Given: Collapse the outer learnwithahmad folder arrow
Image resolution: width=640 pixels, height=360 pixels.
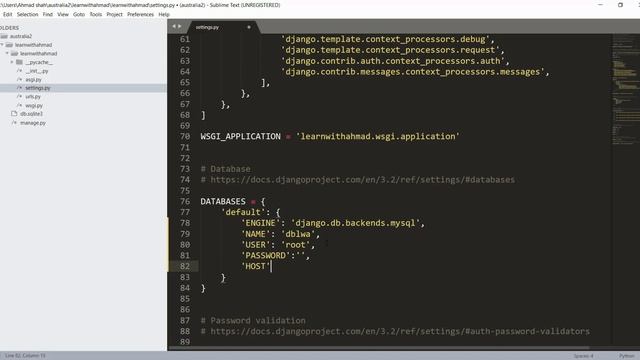Looking at the screenshot, I should pos(2,44).
